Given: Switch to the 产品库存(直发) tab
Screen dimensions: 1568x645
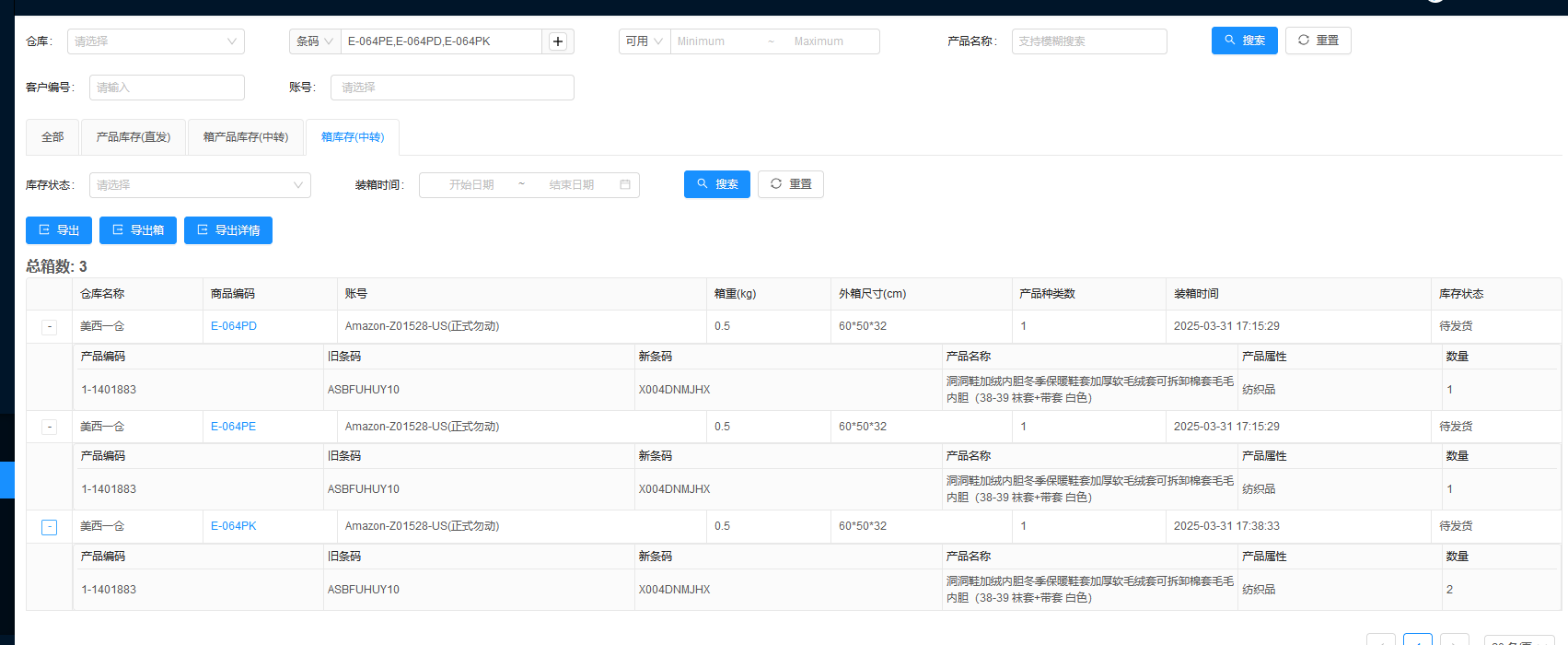Looking at the screenshot, I should 134,137.
